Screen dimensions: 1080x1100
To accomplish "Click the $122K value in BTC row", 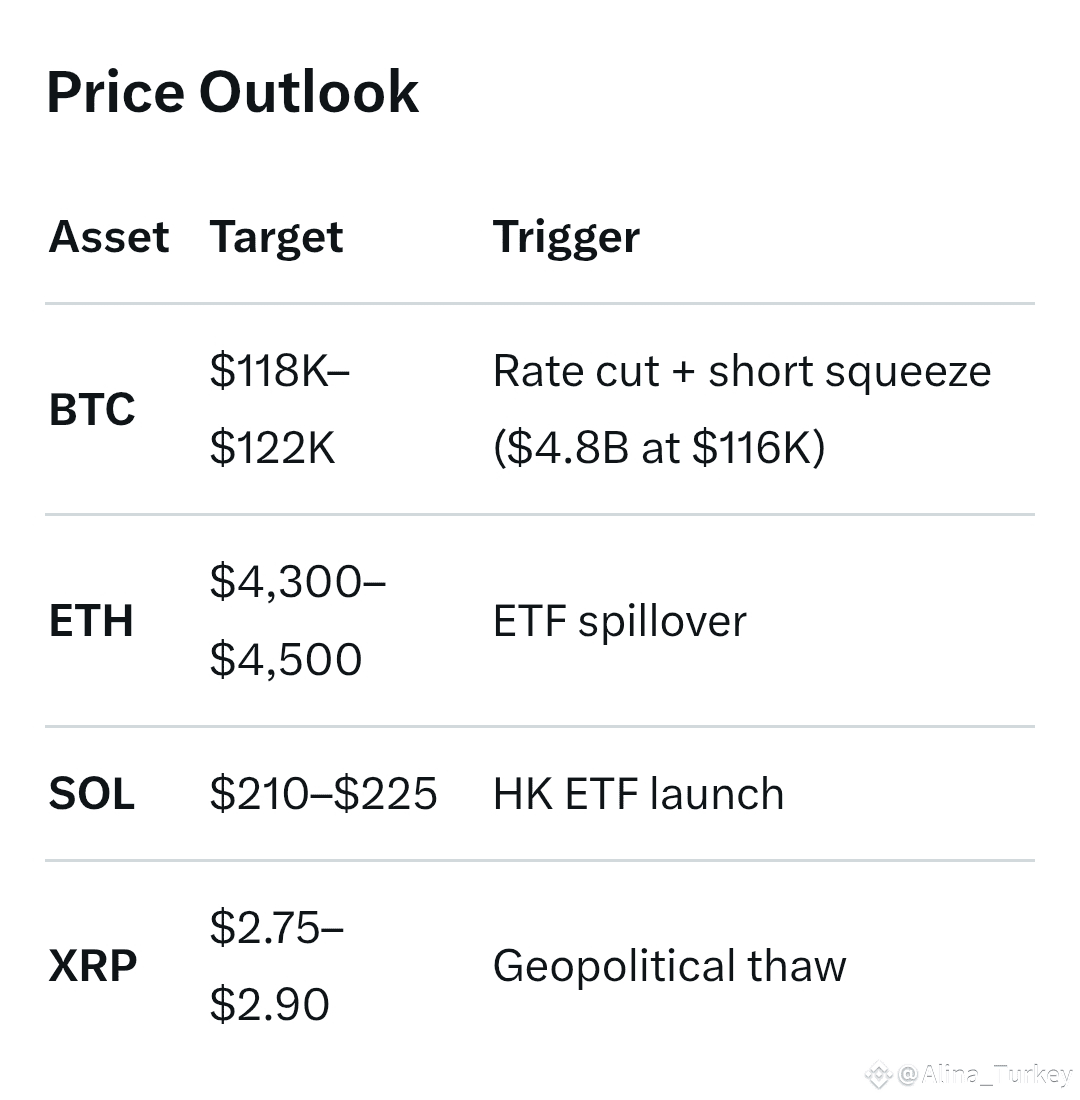I will tap(272, 448).
